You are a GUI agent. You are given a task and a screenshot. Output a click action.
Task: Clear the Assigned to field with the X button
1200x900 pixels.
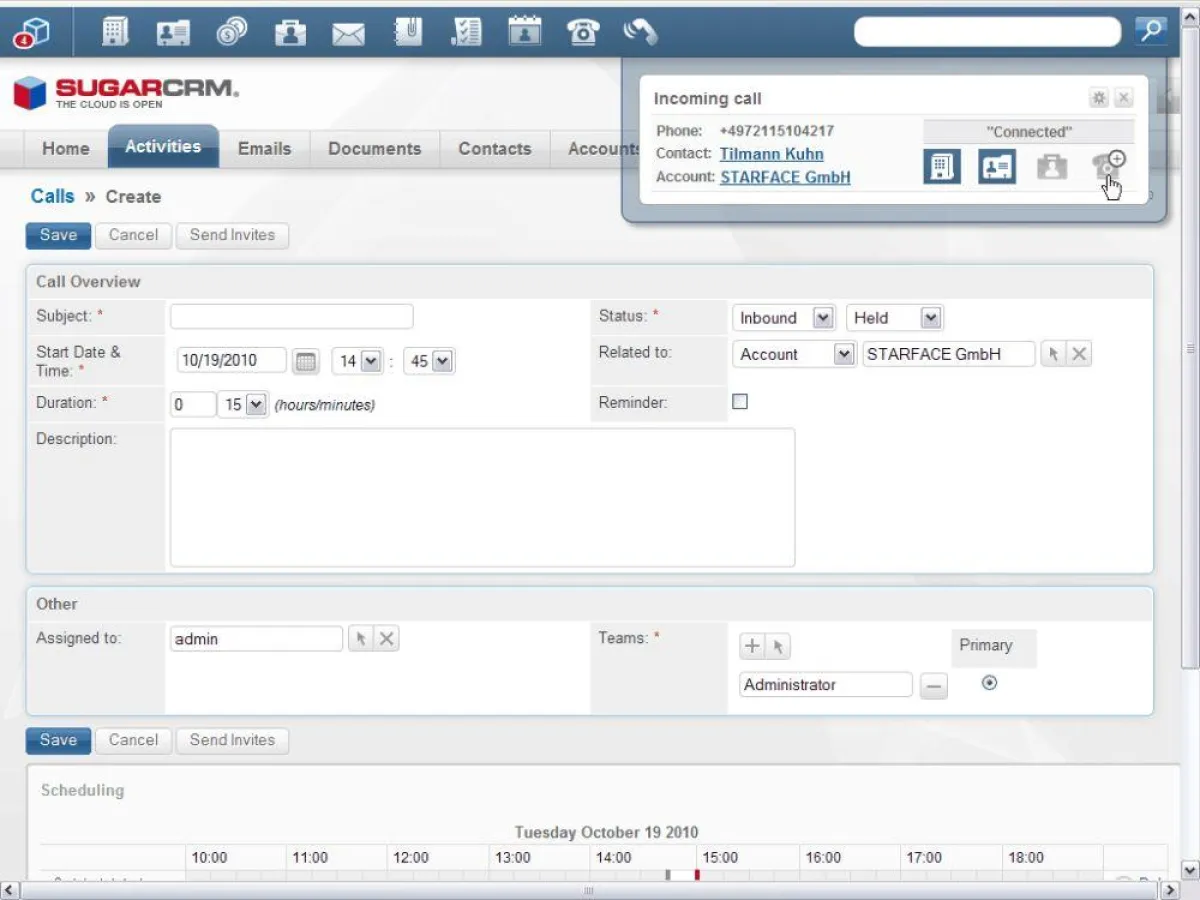[386, 638]
